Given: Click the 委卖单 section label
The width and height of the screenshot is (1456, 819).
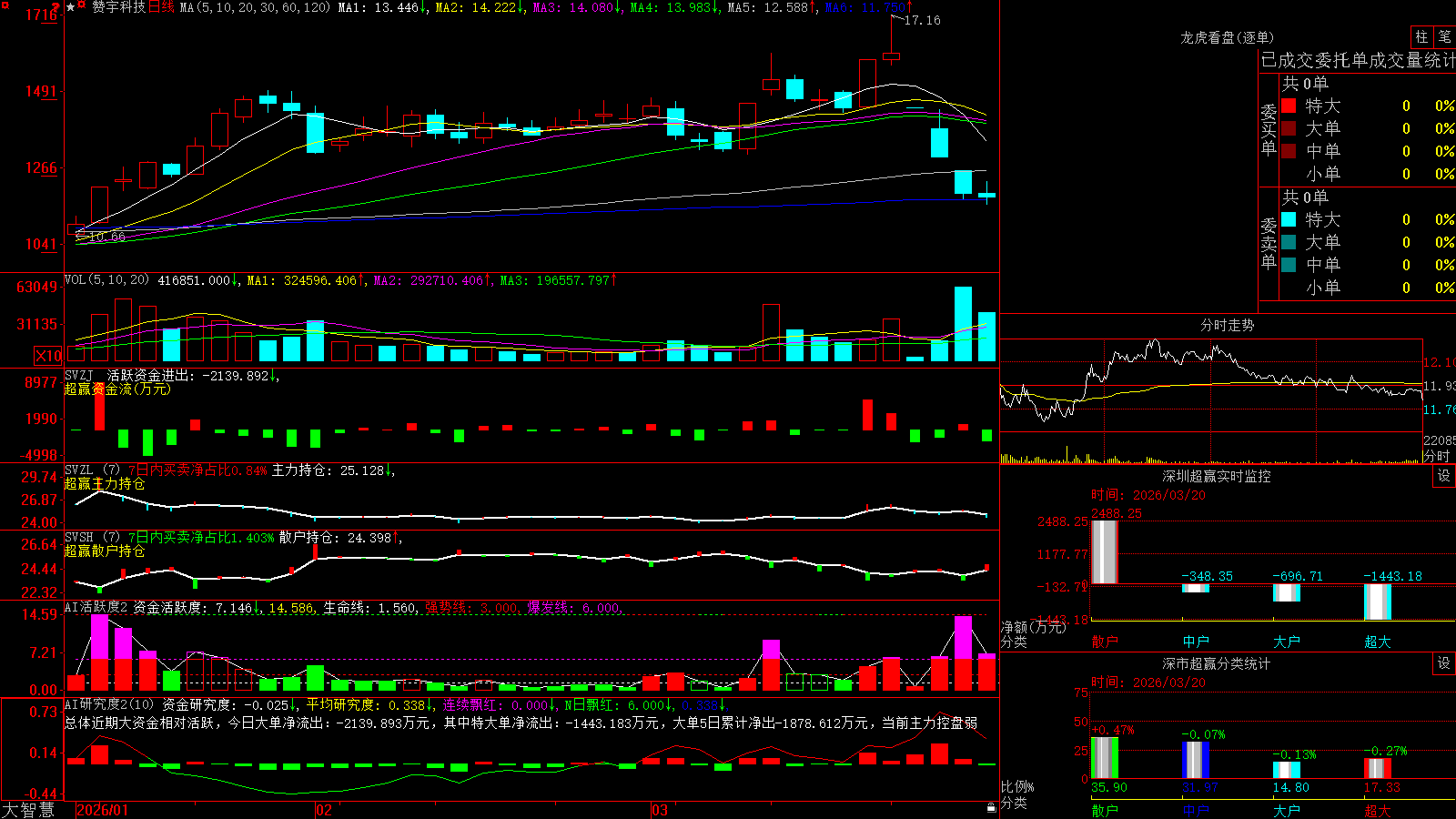Looking at the screenshot, I should [1269, 243].
